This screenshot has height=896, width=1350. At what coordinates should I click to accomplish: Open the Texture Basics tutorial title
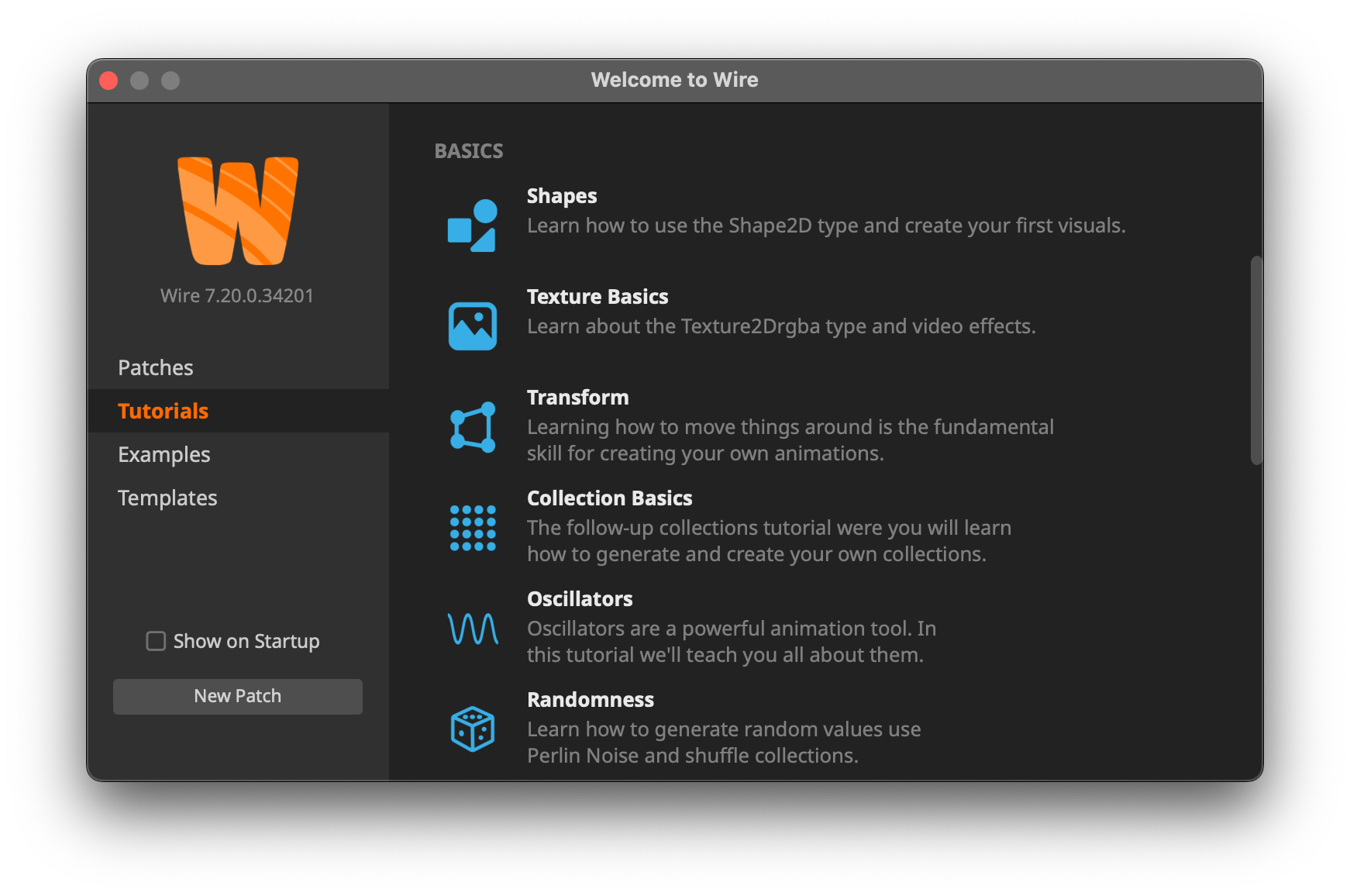pos(598,297)
